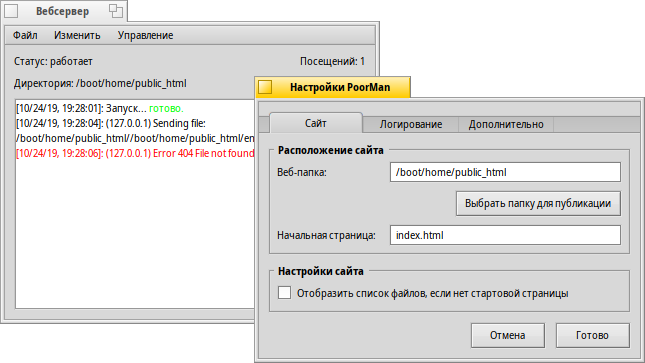Viewport: 645px width, 363px height.
Task: Click the Веб-папка path field
Action: [x=505, y=172]
